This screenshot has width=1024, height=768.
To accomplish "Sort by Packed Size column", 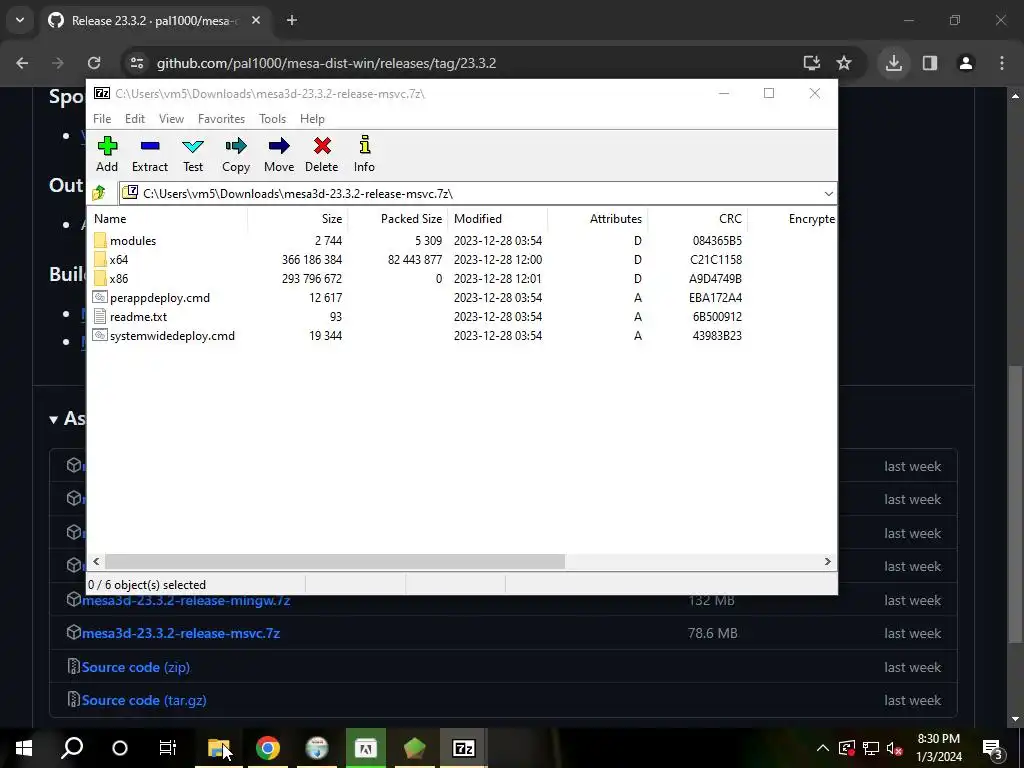I will click(398, 219).
